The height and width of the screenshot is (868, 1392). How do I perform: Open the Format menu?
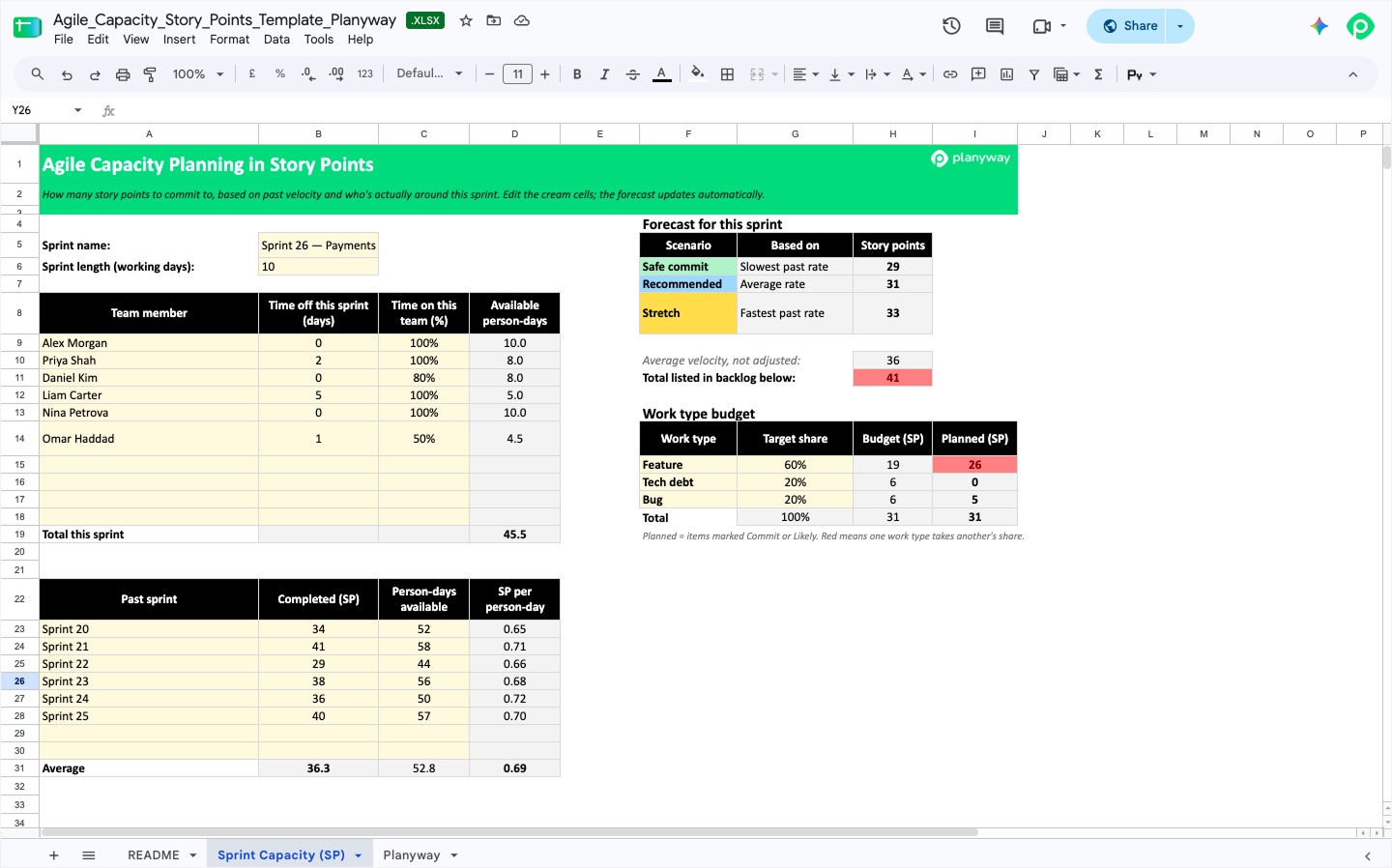(x=229, y=40)
